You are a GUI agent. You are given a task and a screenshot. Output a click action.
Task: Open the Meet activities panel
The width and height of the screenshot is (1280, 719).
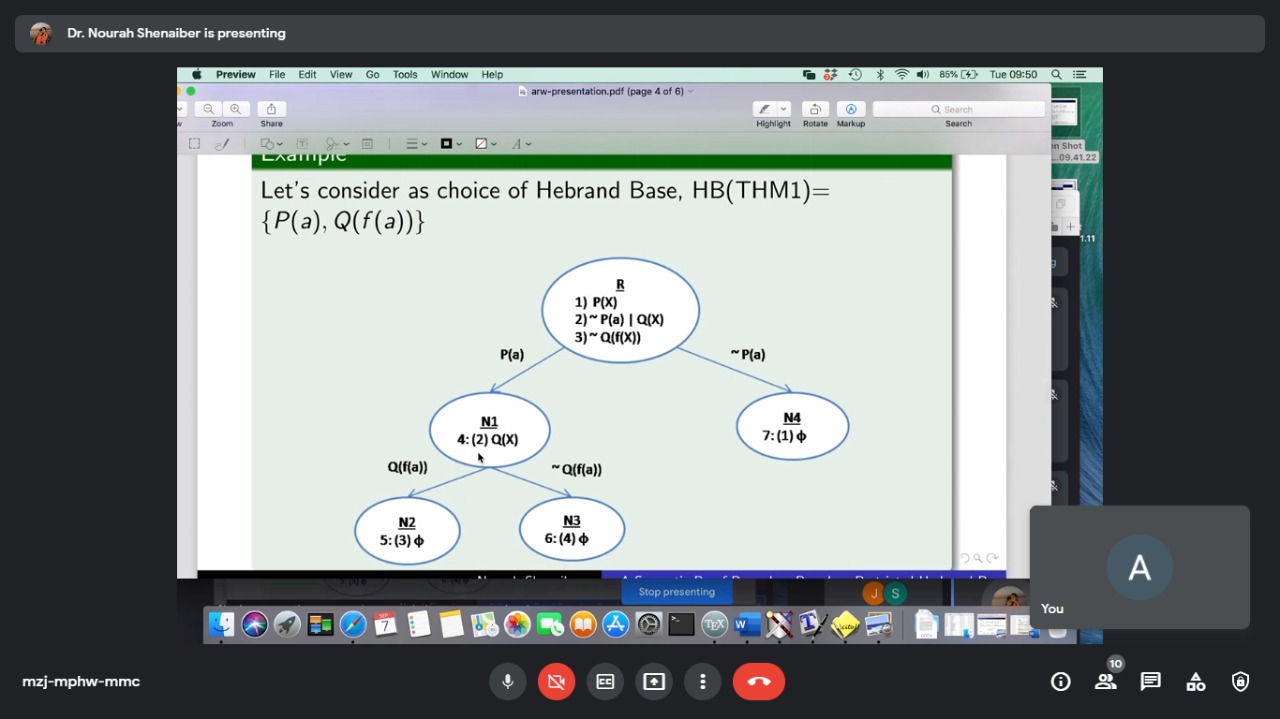click(x=1196, y=682)
